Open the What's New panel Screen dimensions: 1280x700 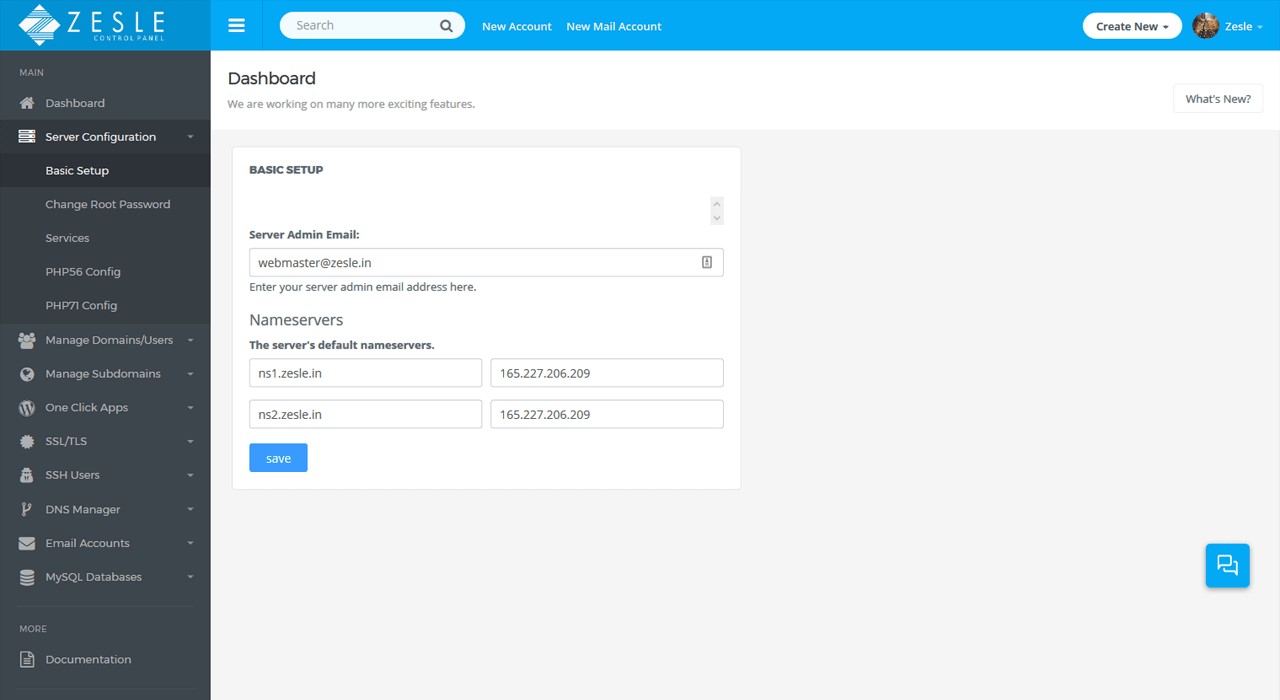[1217, 98]
